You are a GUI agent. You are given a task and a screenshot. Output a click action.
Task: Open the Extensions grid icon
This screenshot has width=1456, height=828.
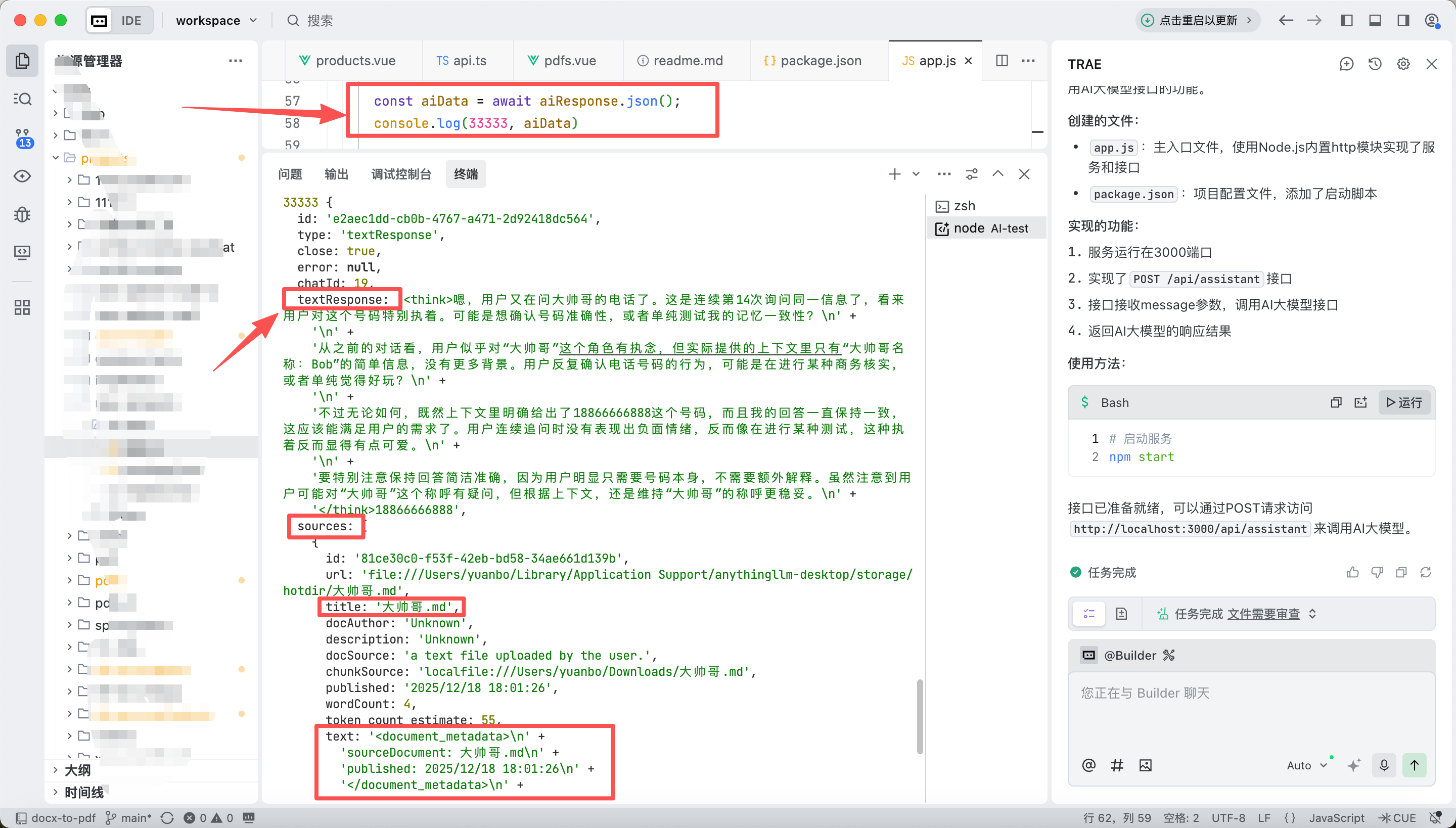pos(22,308)
